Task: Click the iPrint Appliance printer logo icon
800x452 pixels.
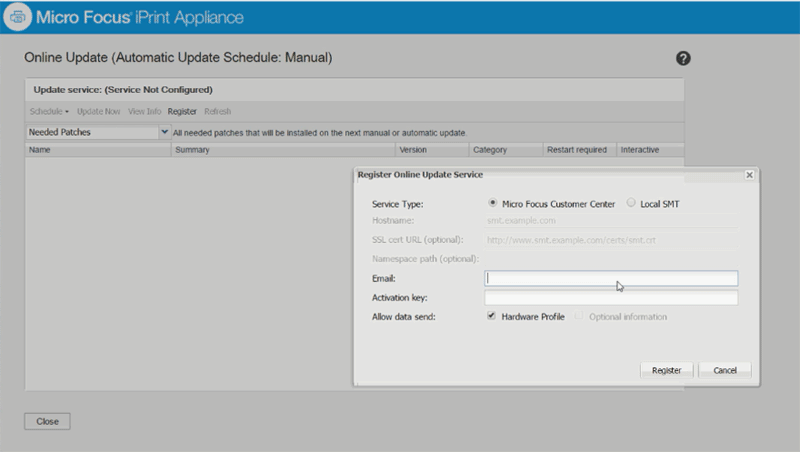Action: [x=17, y=17]
